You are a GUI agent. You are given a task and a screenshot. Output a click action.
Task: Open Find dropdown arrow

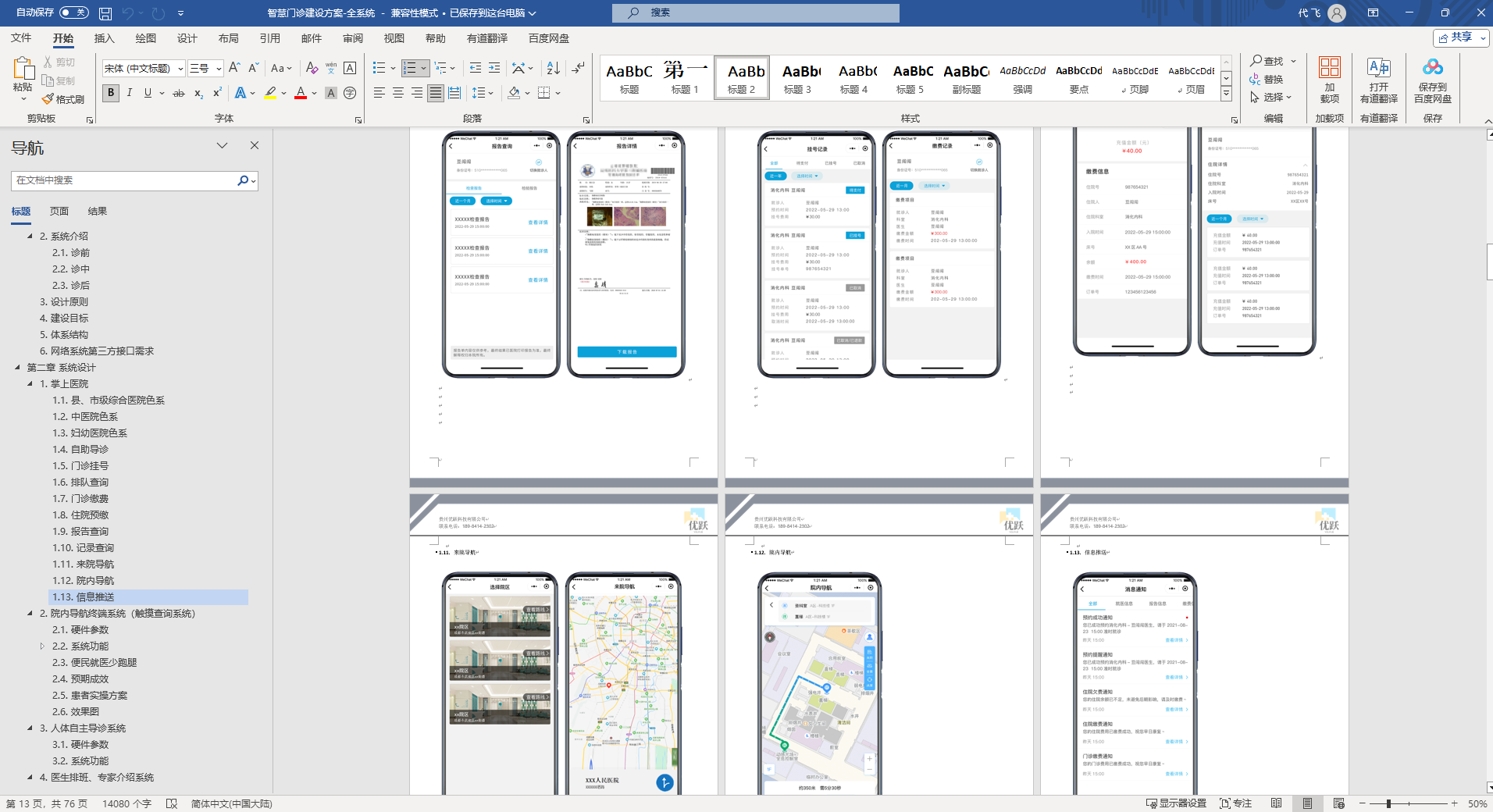click(1293, 61)
